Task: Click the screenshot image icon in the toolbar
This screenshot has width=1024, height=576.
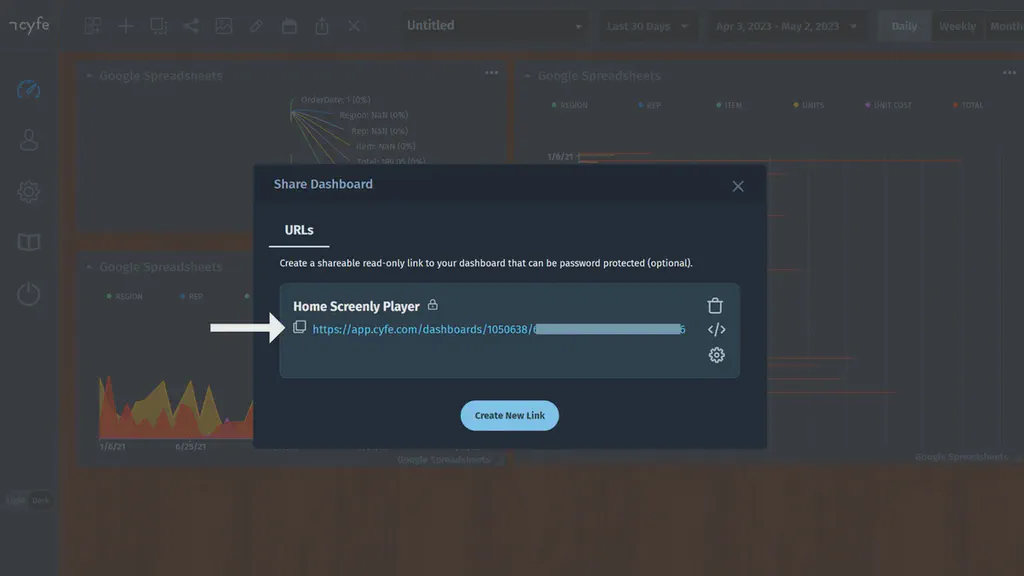Action: [x=225, y=25]
